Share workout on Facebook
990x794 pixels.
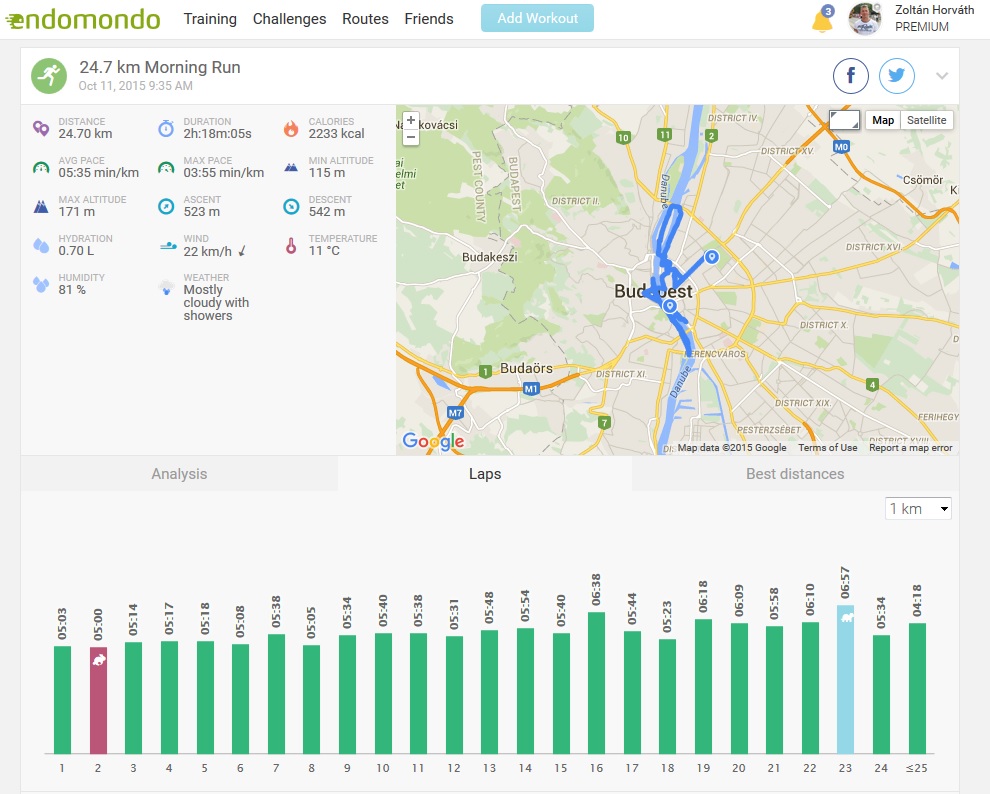tap(850, 76)
